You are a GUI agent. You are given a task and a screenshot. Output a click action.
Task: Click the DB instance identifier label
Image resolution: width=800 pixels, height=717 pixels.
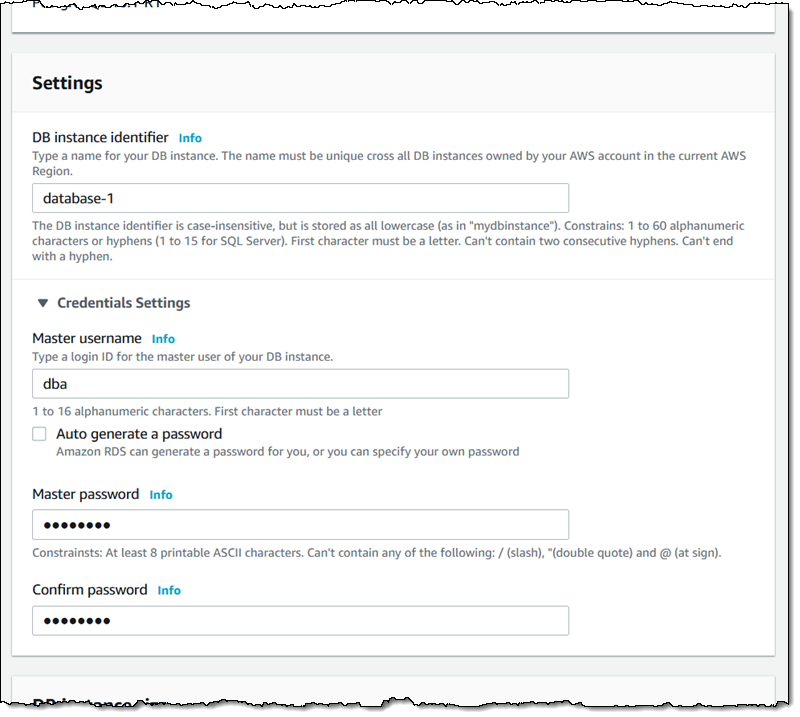(x=100, y=138)
